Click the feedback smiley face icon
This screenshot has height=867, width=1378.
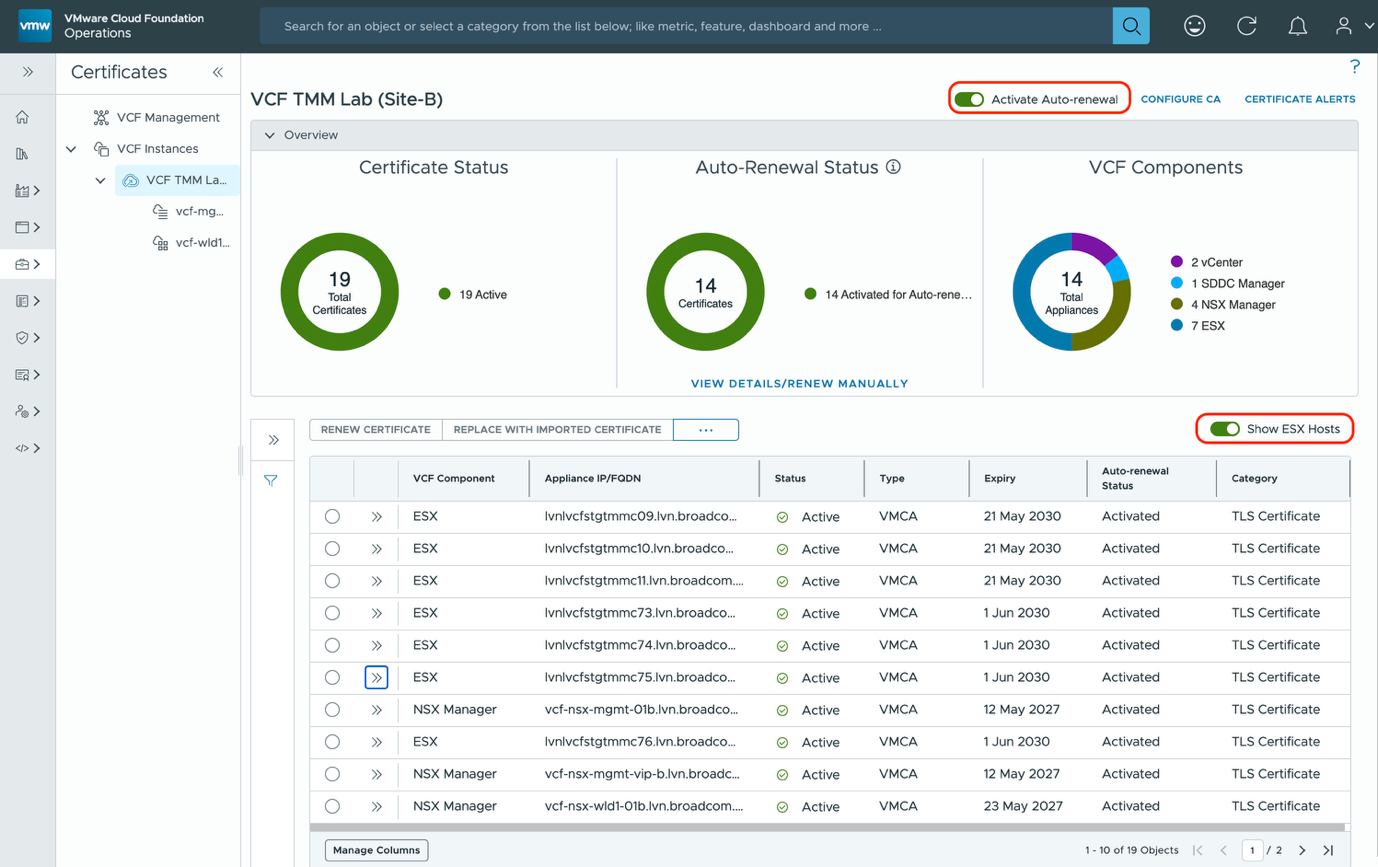point(1194,26)
